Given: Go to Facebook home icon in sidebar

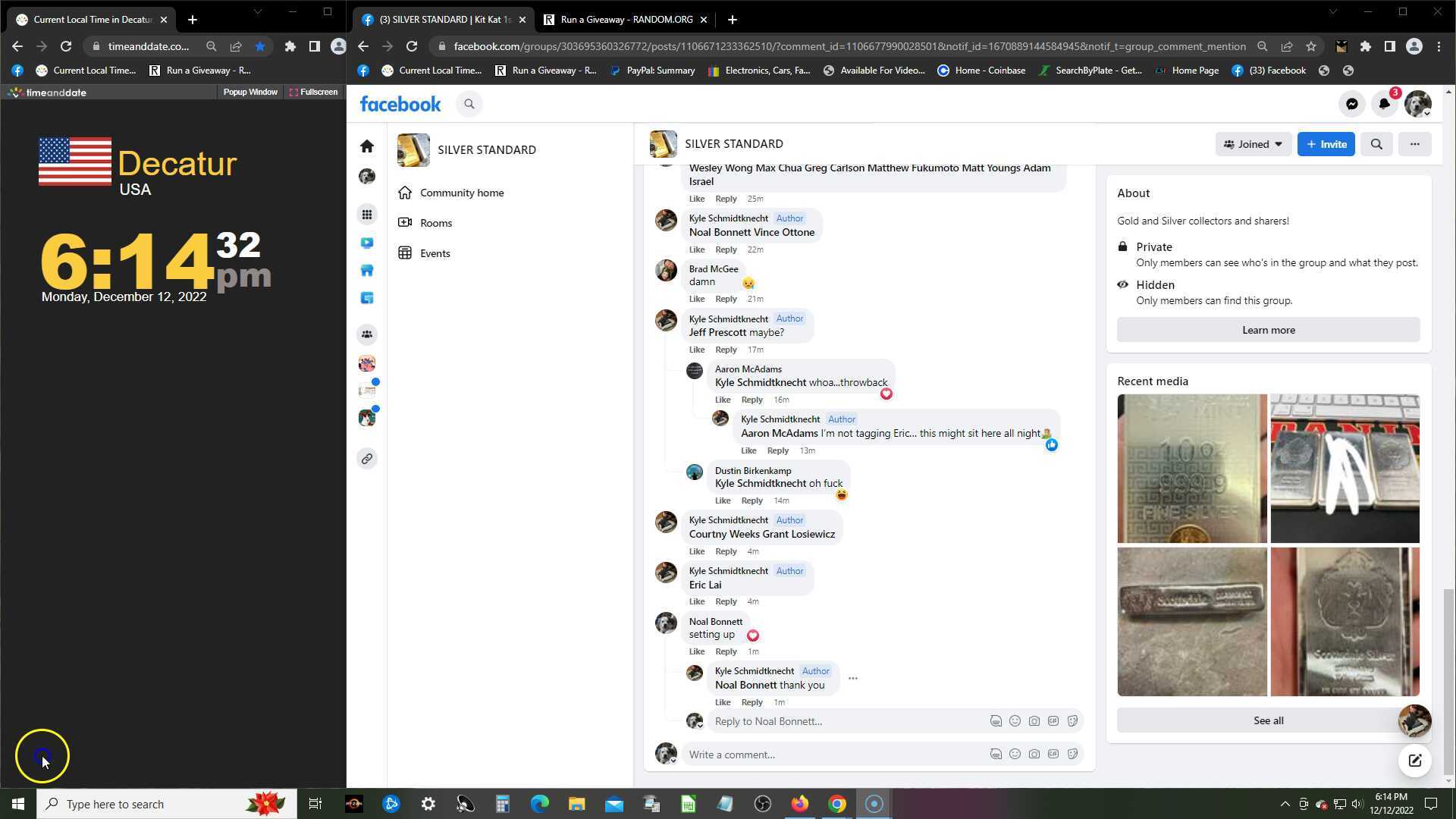Looking at the screenshot, I should pos(367,146).
